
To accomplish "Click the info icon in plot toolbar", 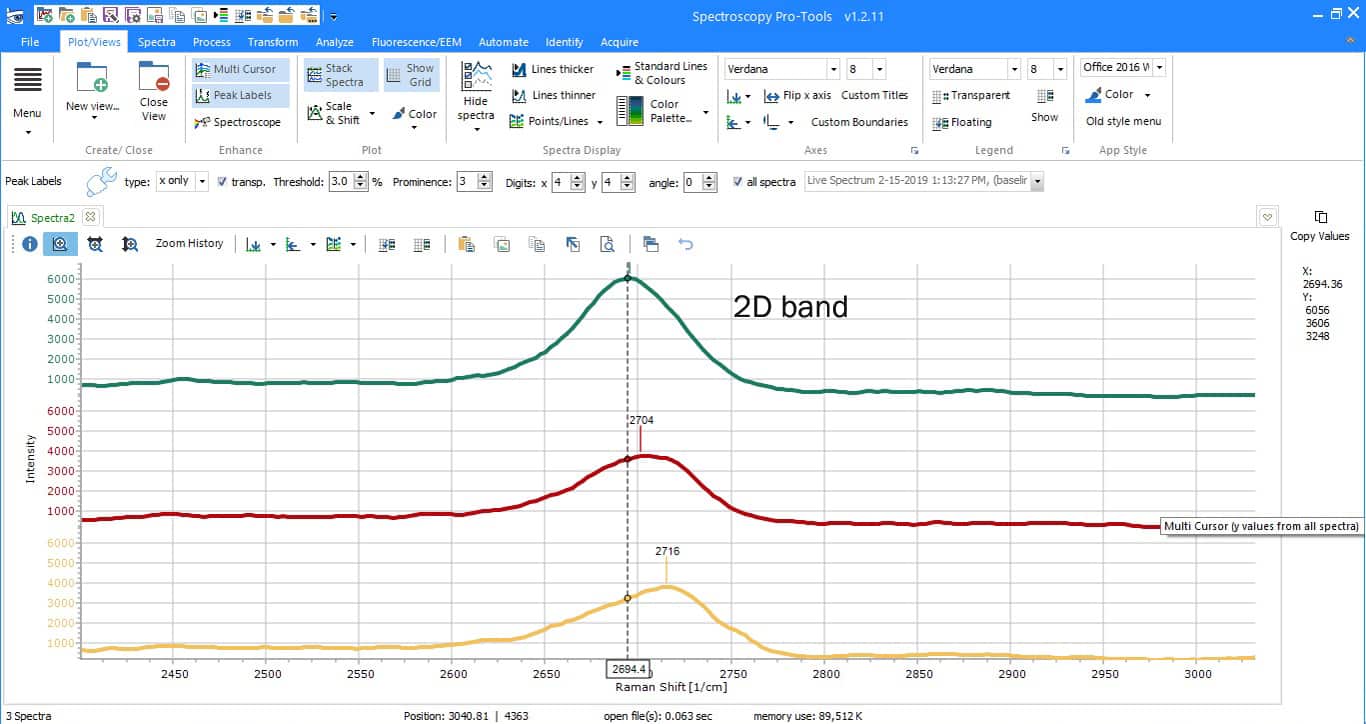I will pos(30,244).
